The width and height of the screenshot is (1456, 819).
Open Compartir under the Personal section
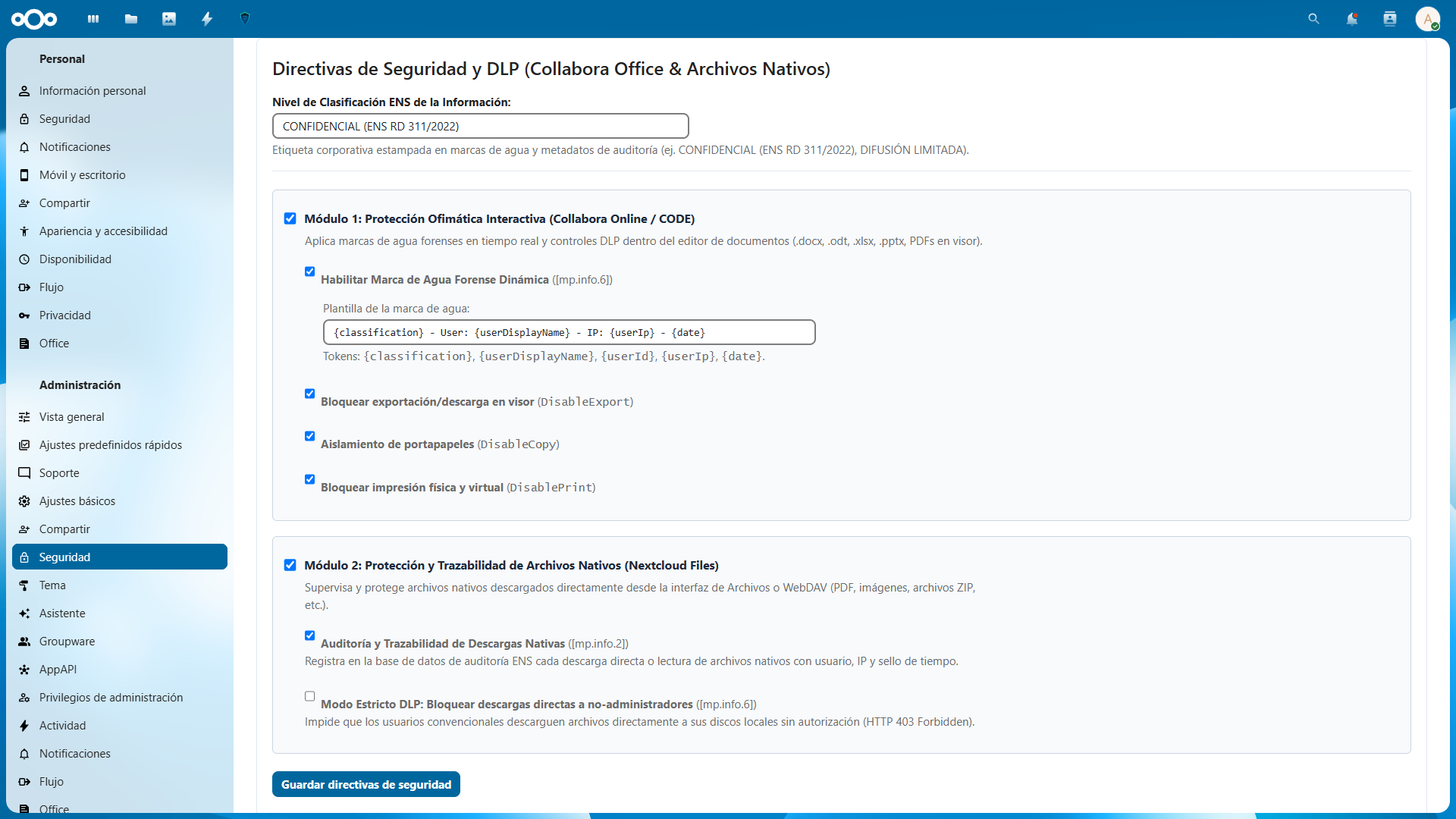[120, 203]
